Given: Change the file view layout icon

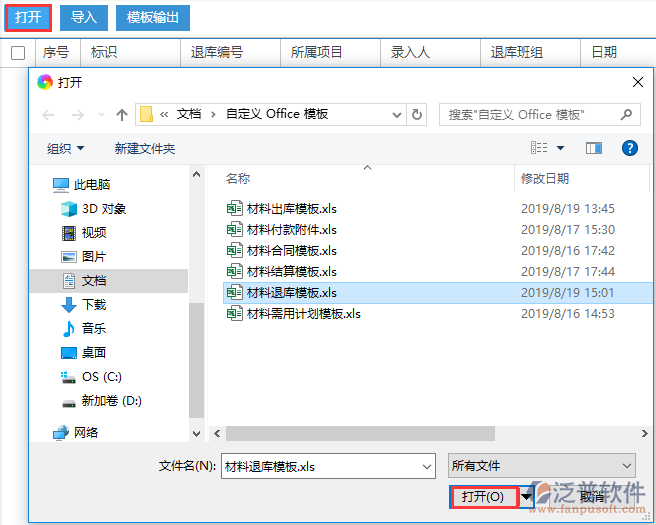Looking at the screenshot, I should coord(539,148).
